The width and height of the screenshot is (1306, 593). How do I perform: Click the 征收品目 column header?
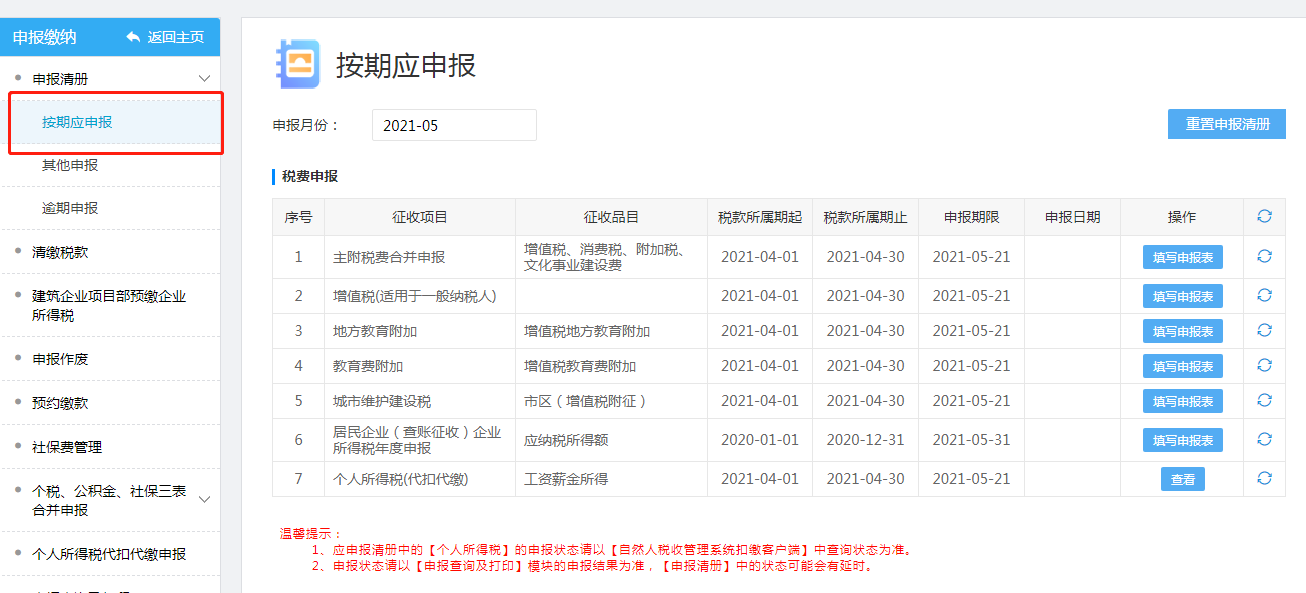[x=611, y=217]
